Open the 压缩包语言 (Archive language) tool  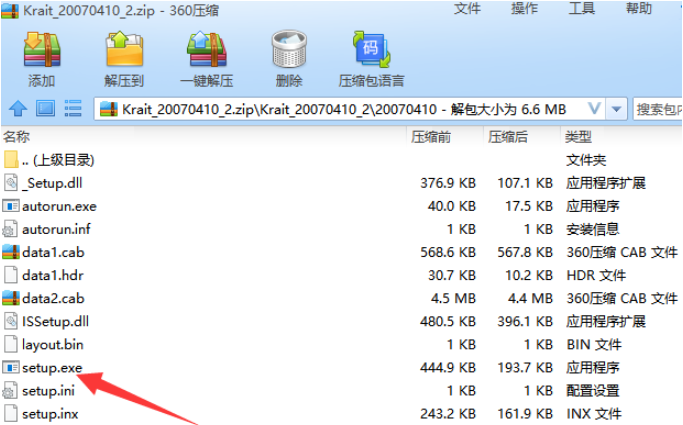(371, 58)
